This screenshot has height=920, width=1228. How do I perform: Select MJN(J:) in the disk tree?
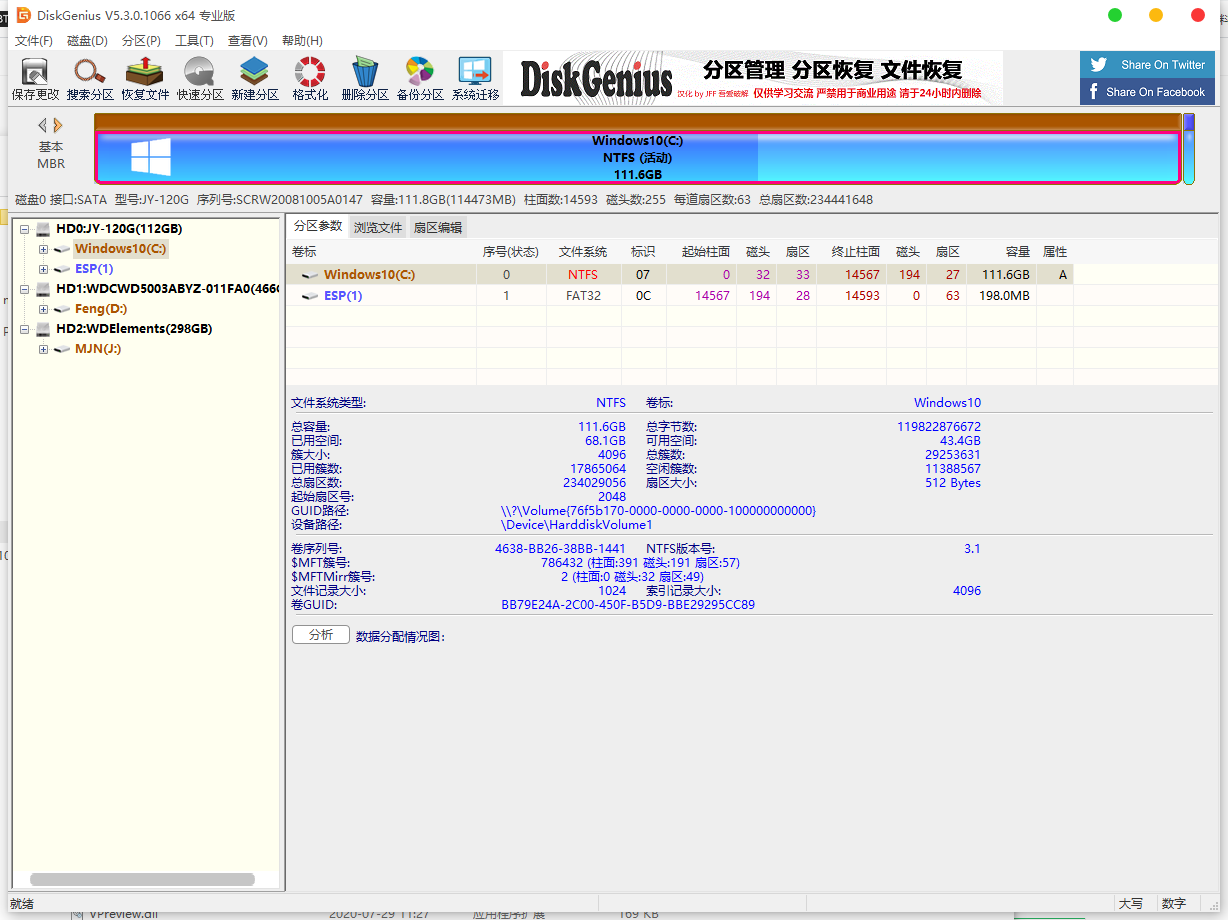(98, 349)
